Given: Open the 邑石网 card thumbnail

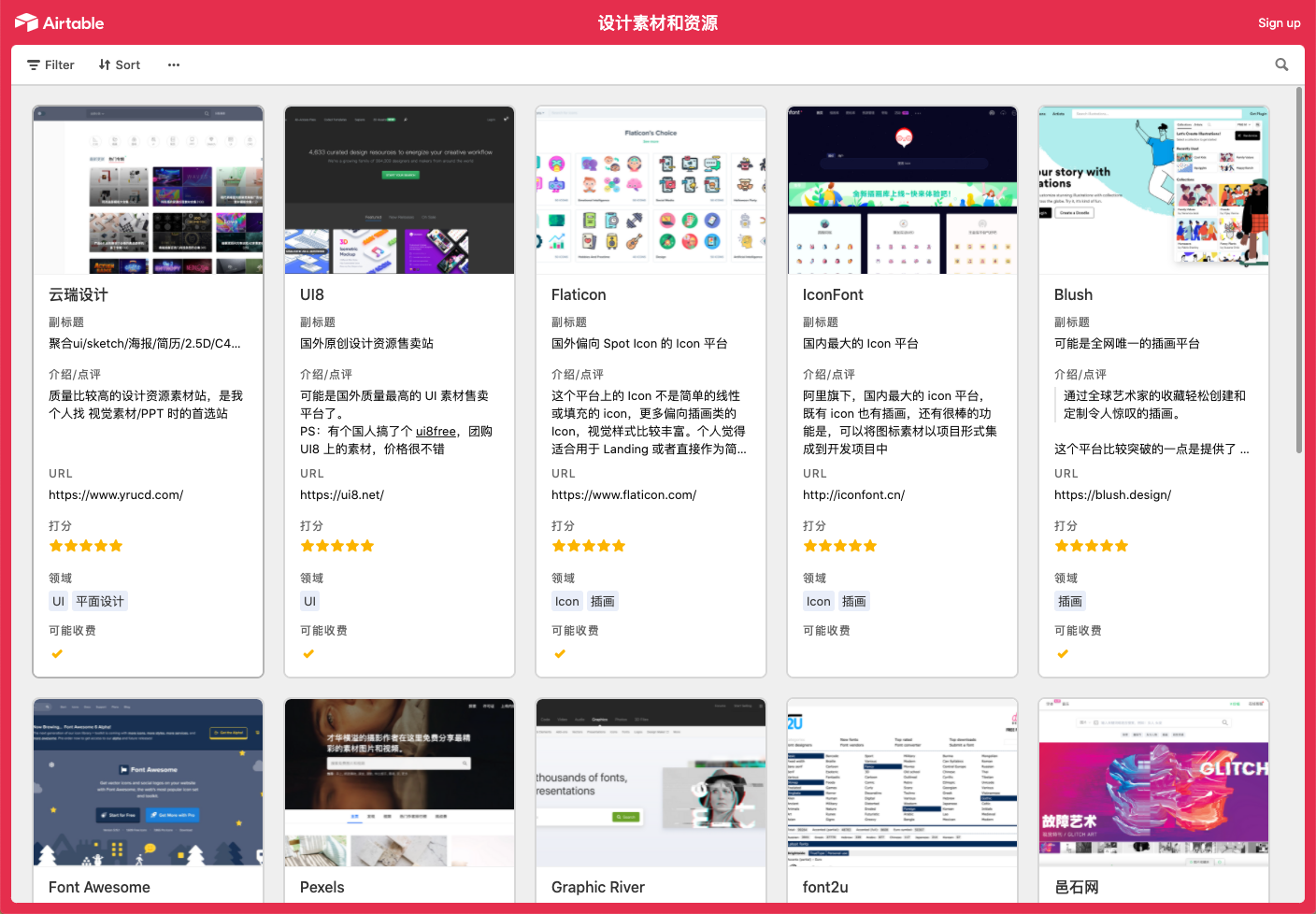Looking at the screenshot, I should click(1153, 782).
